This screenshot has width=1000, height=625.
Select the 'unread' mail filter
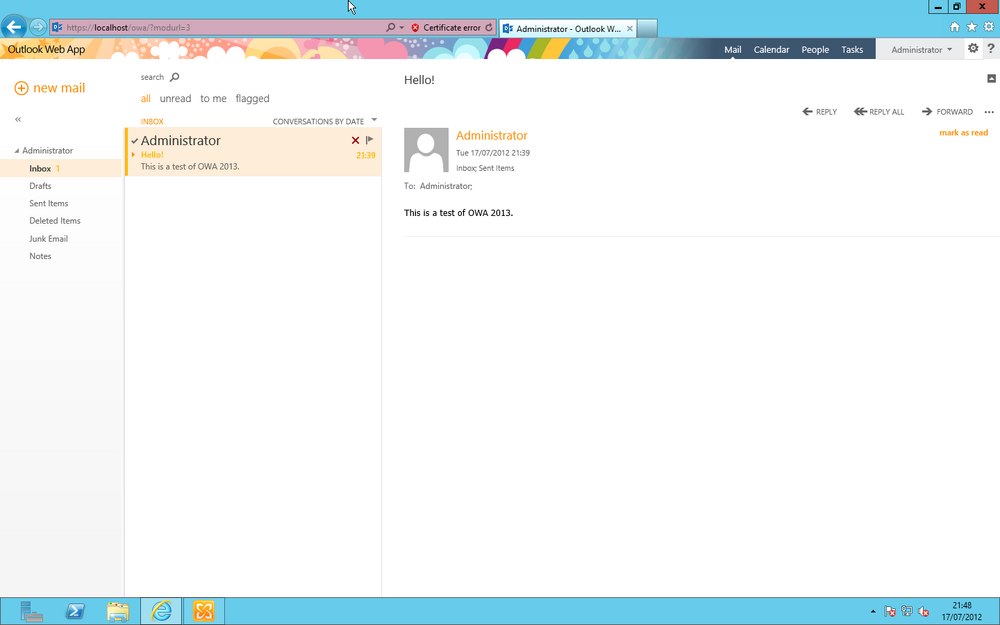coord(175,98)
